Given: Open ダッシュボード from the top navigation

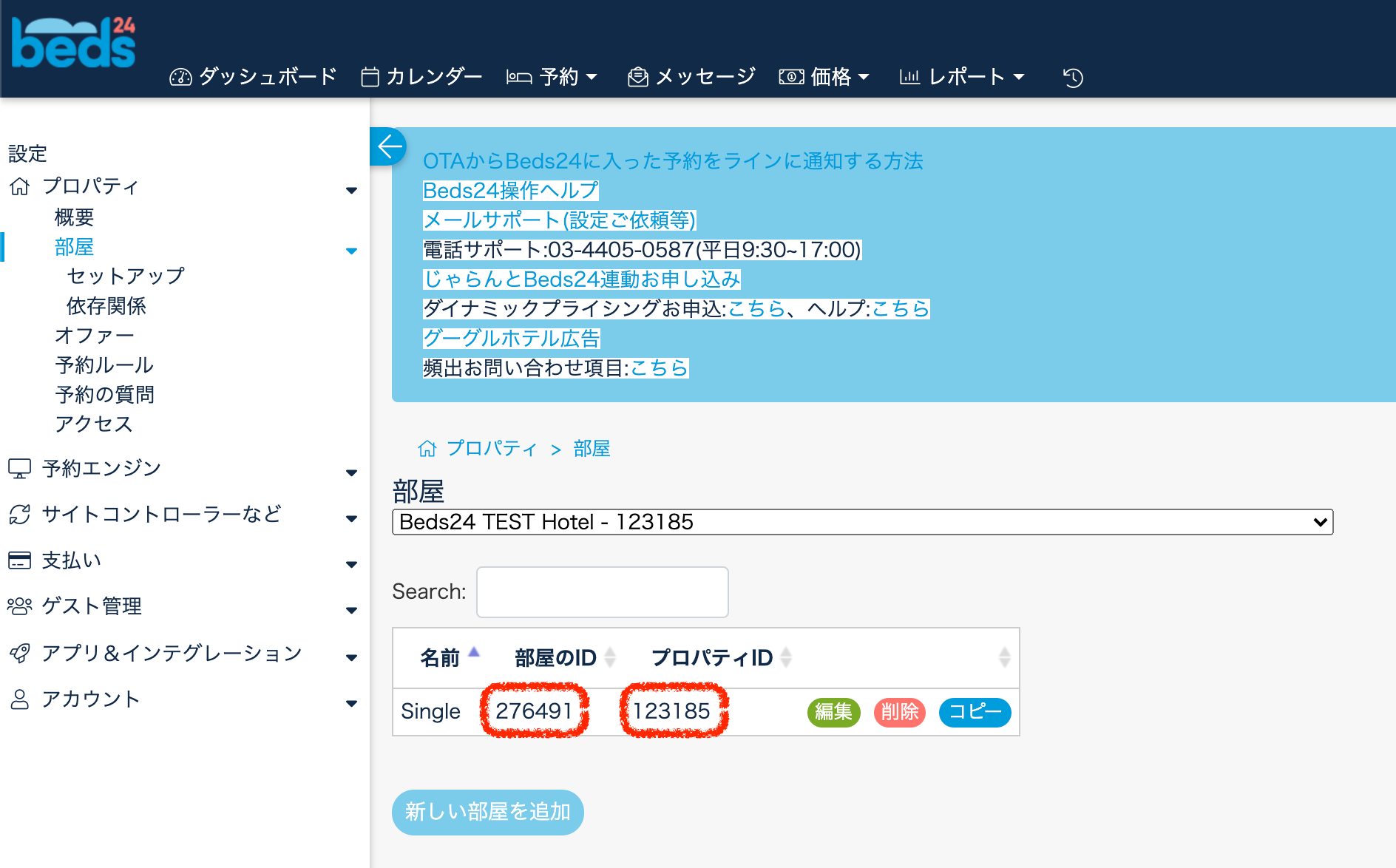Looking at the screenshot, I should tap(254, 77).
